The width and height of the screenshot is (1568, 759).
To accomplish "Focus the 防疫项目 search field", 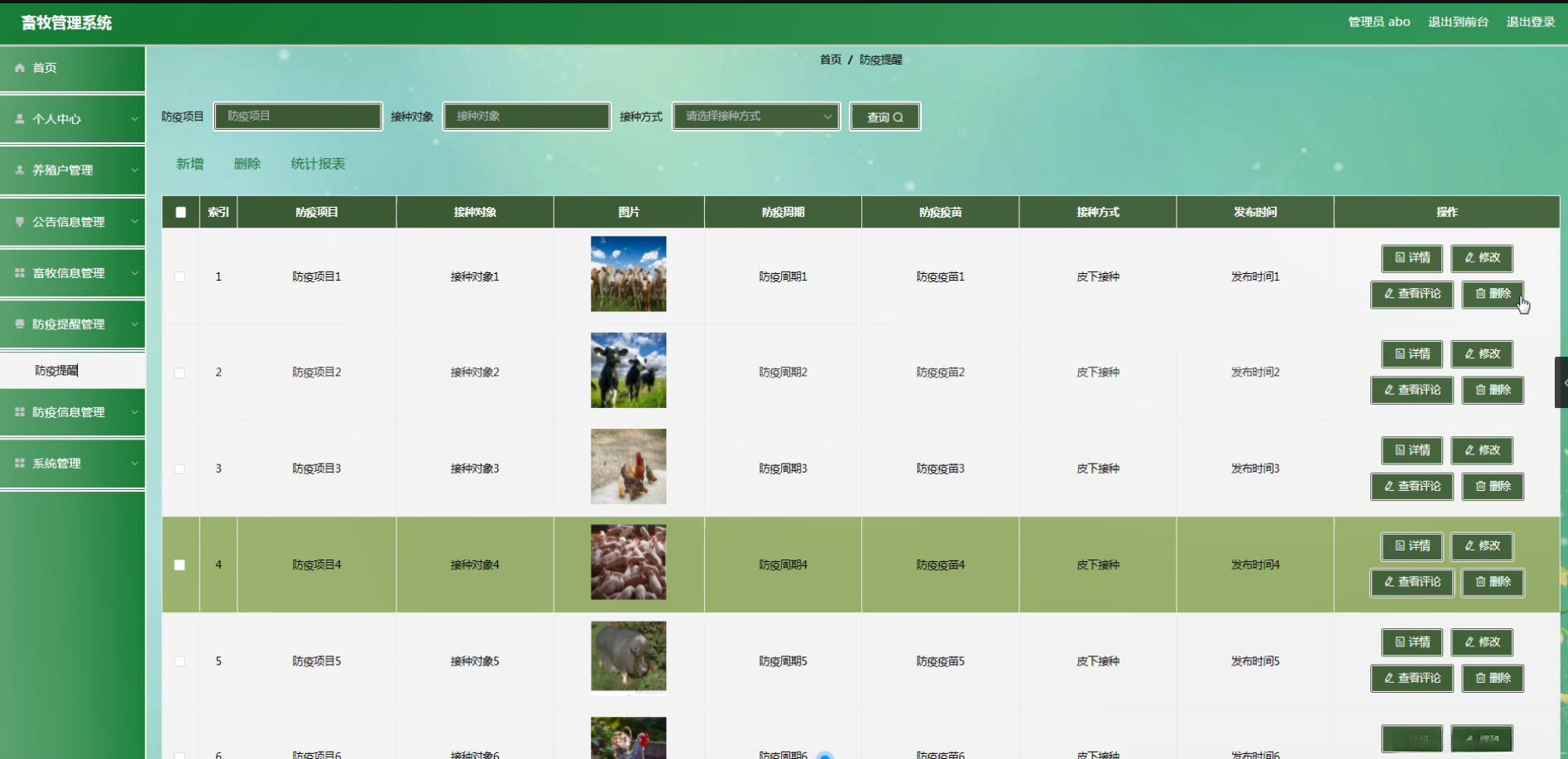I will 298,117.
